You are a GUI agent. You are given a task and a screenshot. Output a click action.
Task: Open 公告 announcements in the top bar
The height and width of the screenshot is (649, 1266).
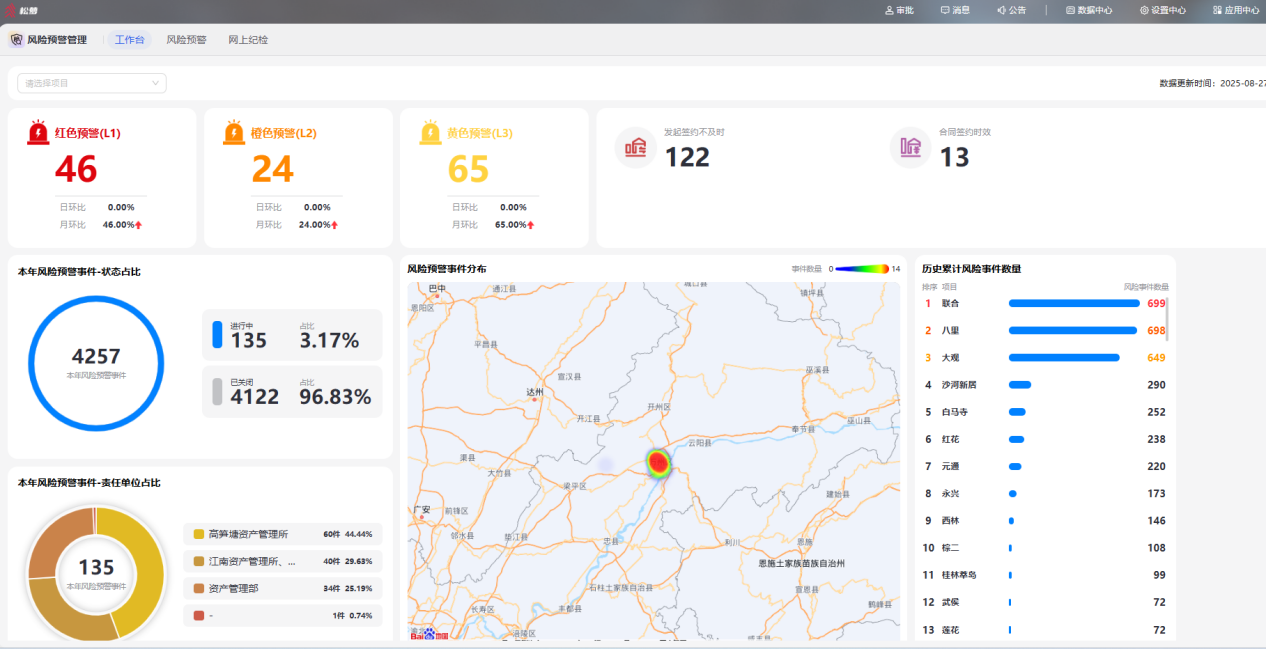click(1011, 10)
